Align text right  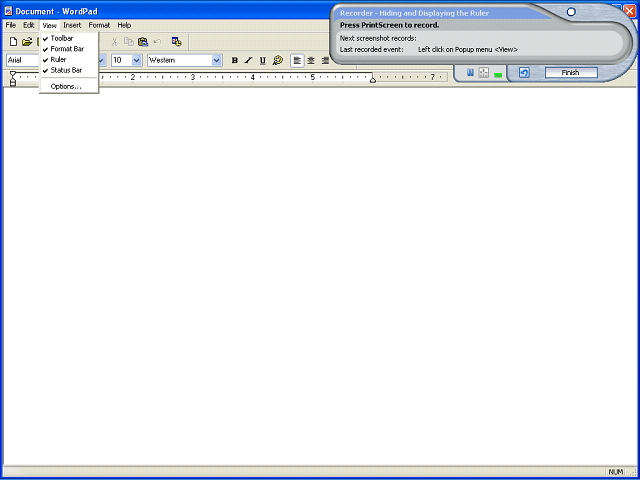325,60
